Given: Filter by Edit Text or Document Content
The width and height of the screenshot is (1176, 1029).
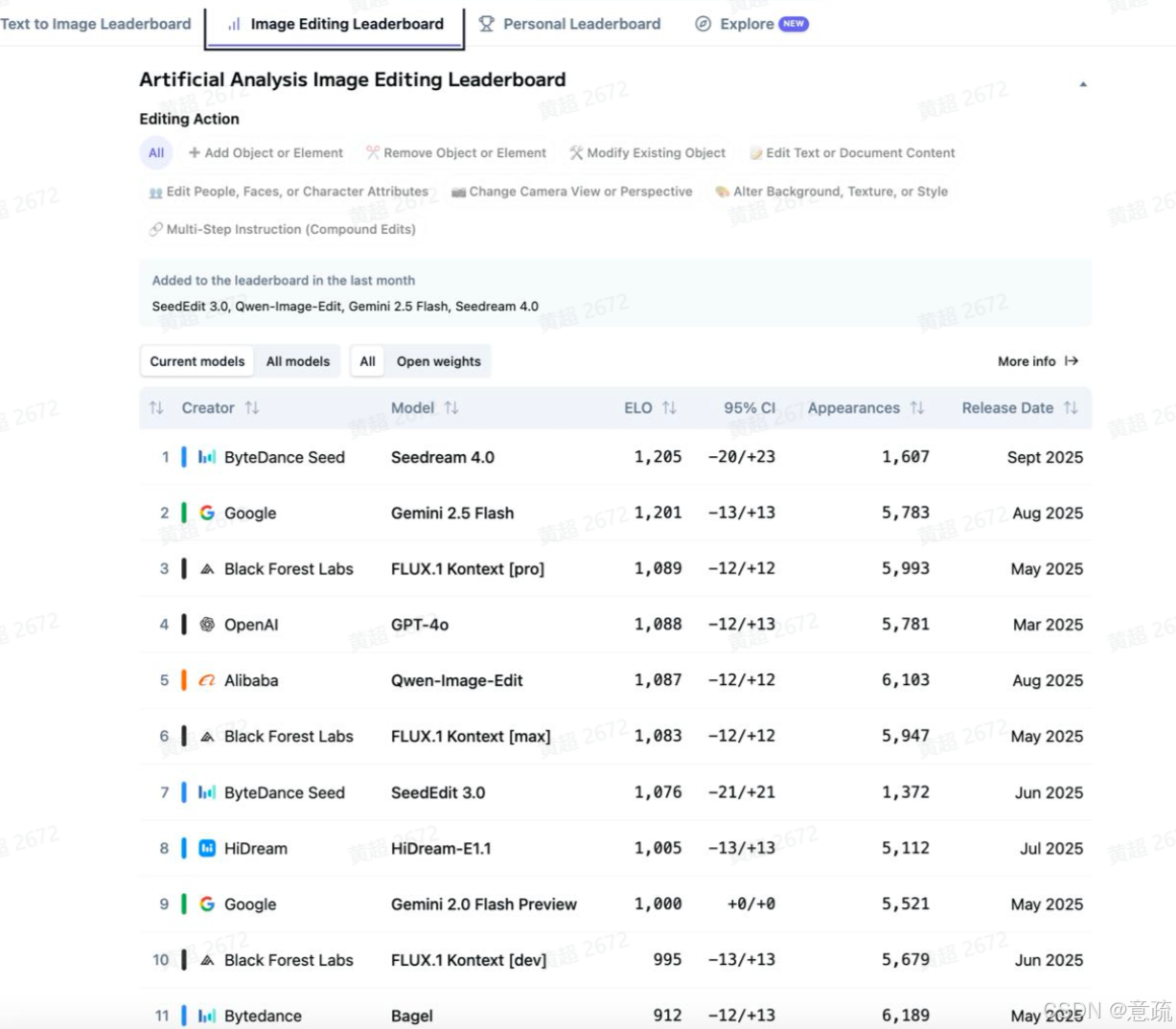Looking at the screenshot, I should (x=852, y=153).
